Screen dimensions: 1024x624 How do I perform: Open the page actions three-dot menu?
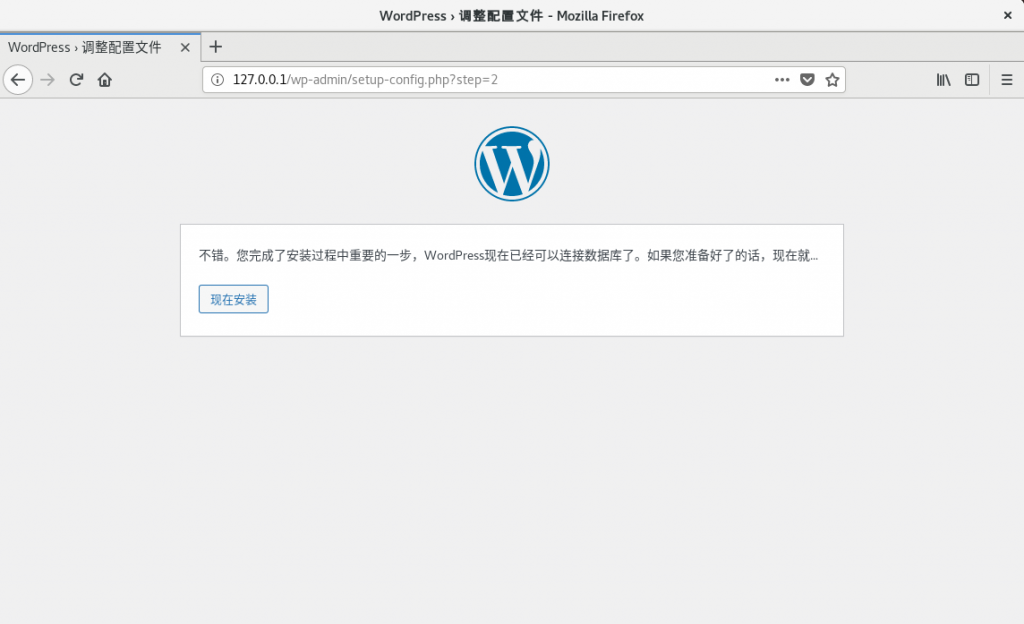coord(782,80)
